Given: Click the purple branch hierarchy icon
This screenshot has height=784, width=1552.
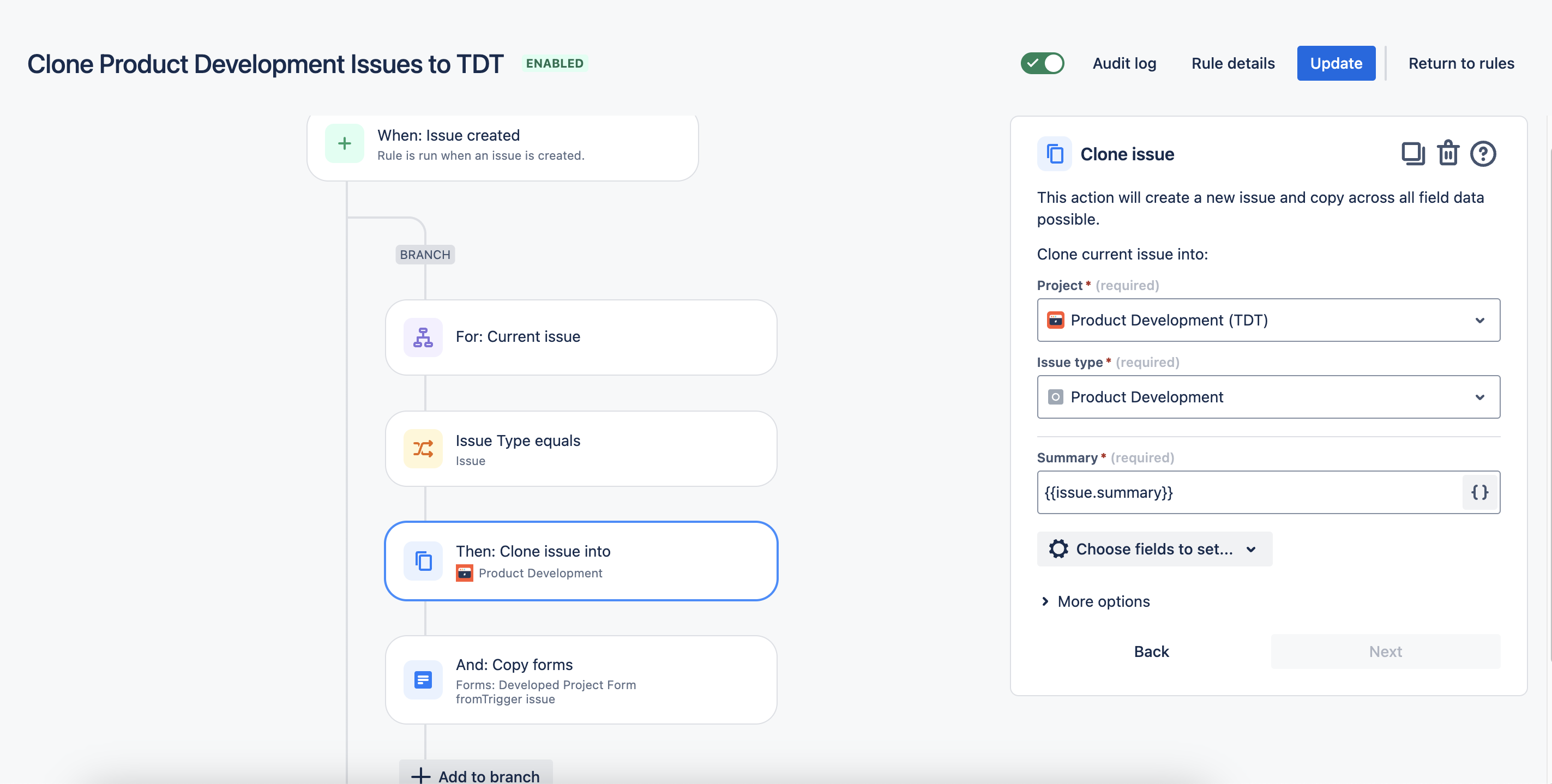Looking at the screenshot, I should 423,337.
